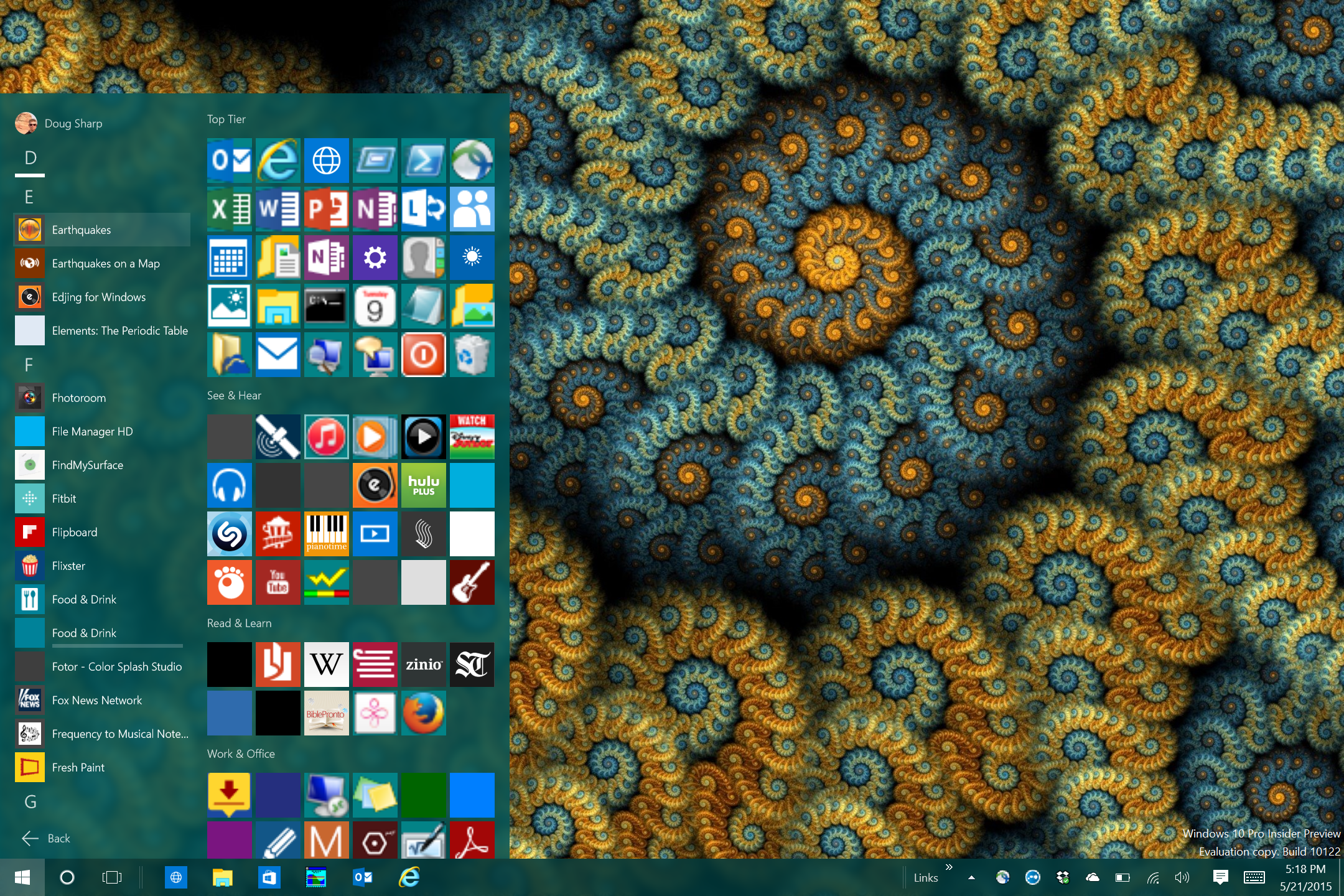Open Elements: The Periodic Table

coord(102,330)
